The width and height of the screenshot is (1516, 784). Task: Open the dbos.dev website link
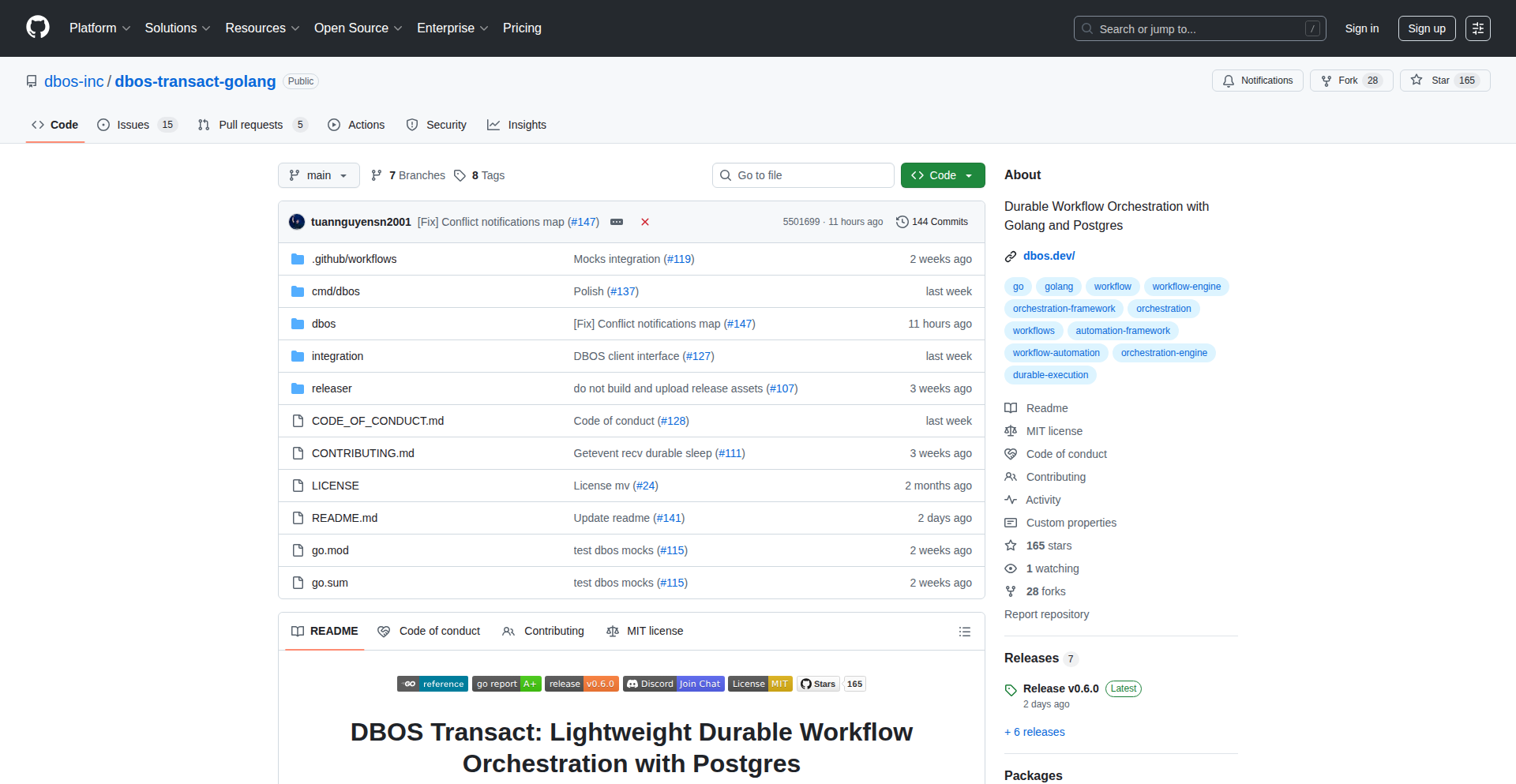point(1049,256)
